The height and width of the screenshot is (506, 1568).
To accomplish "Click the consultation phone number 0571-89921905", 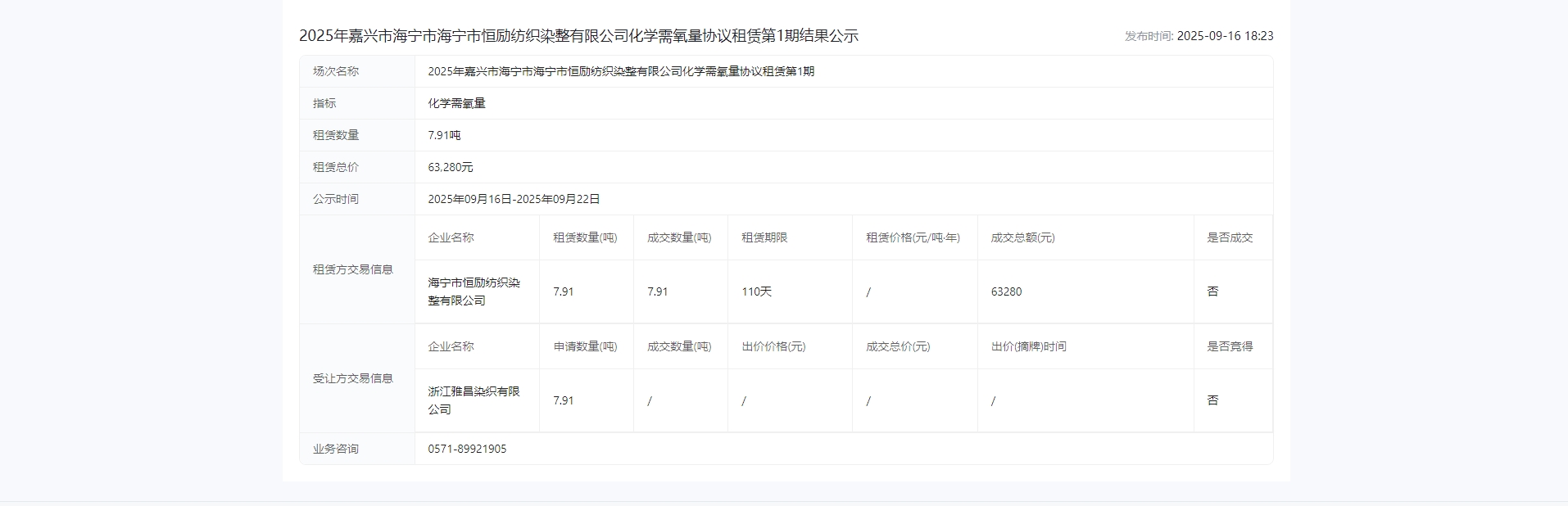I will coord(467,449).
